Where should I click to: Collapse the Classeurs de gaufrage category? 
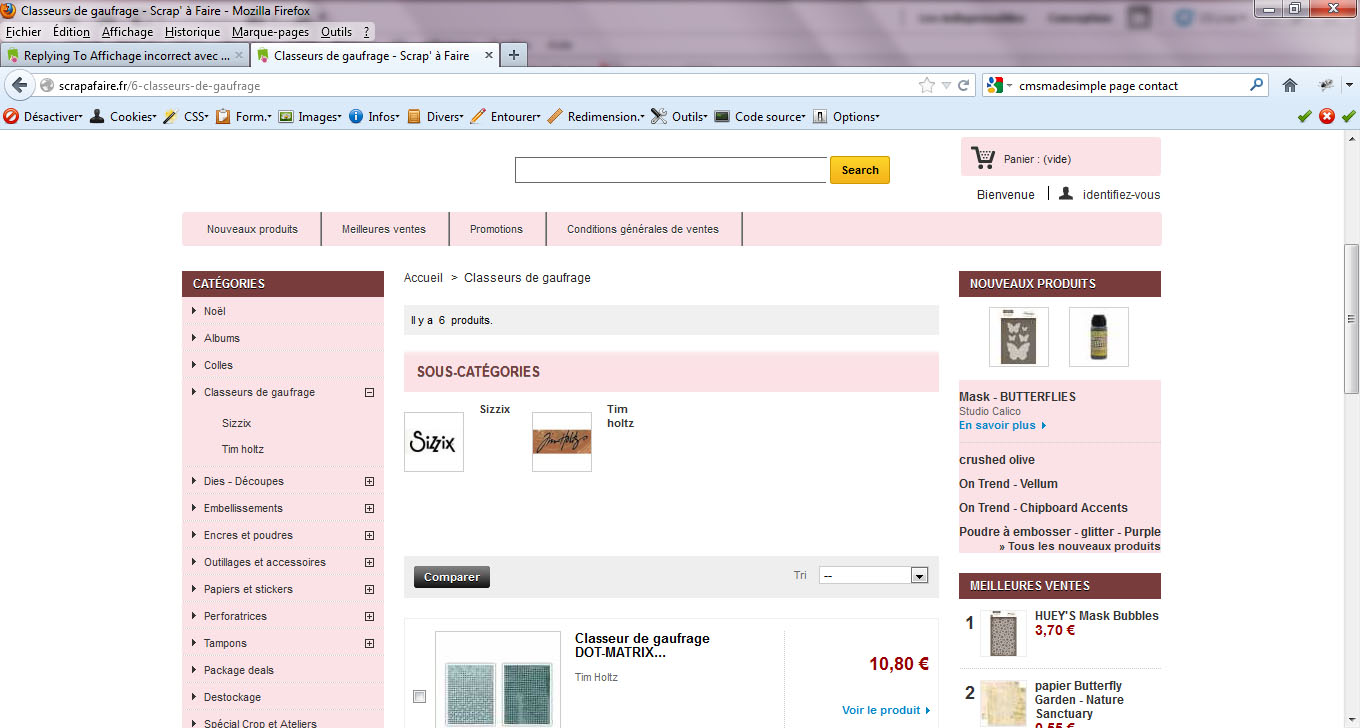click(x=369, y=393)
